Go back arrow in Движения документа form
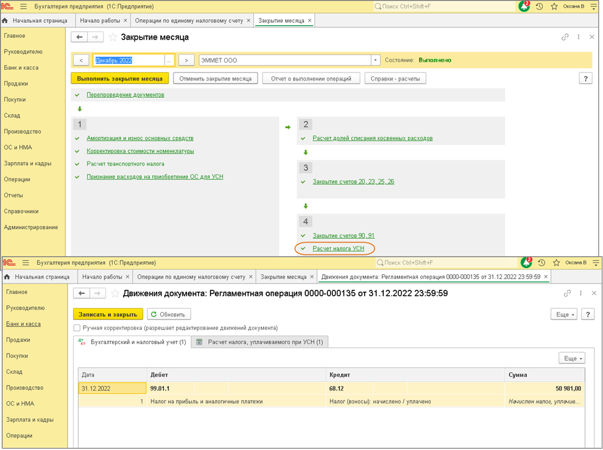 click(82, 293)
